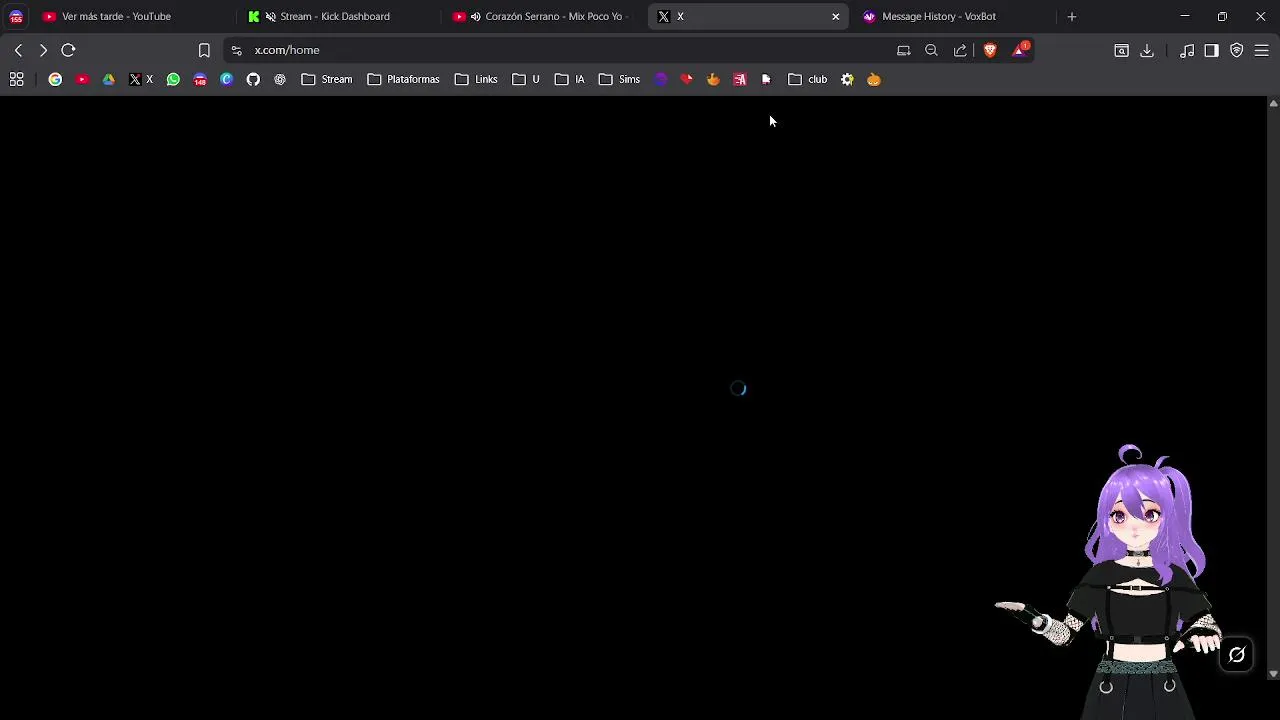1280x720 pixels.
Task: Expand the IA bookmarks folder
Action: point(570,79)
